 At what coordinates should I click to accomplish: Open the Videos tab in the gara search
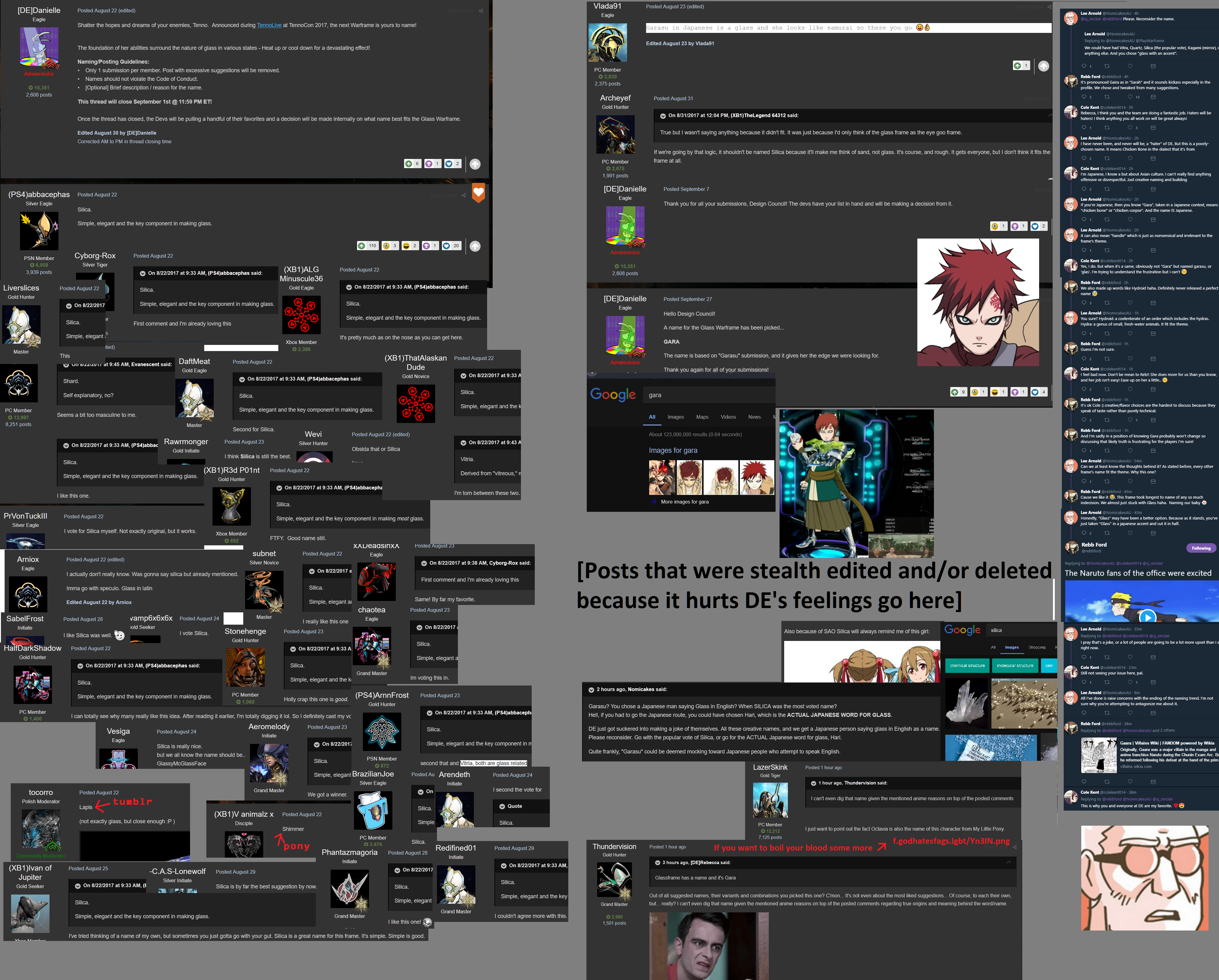pyautogui.click(x=728, y=417)
